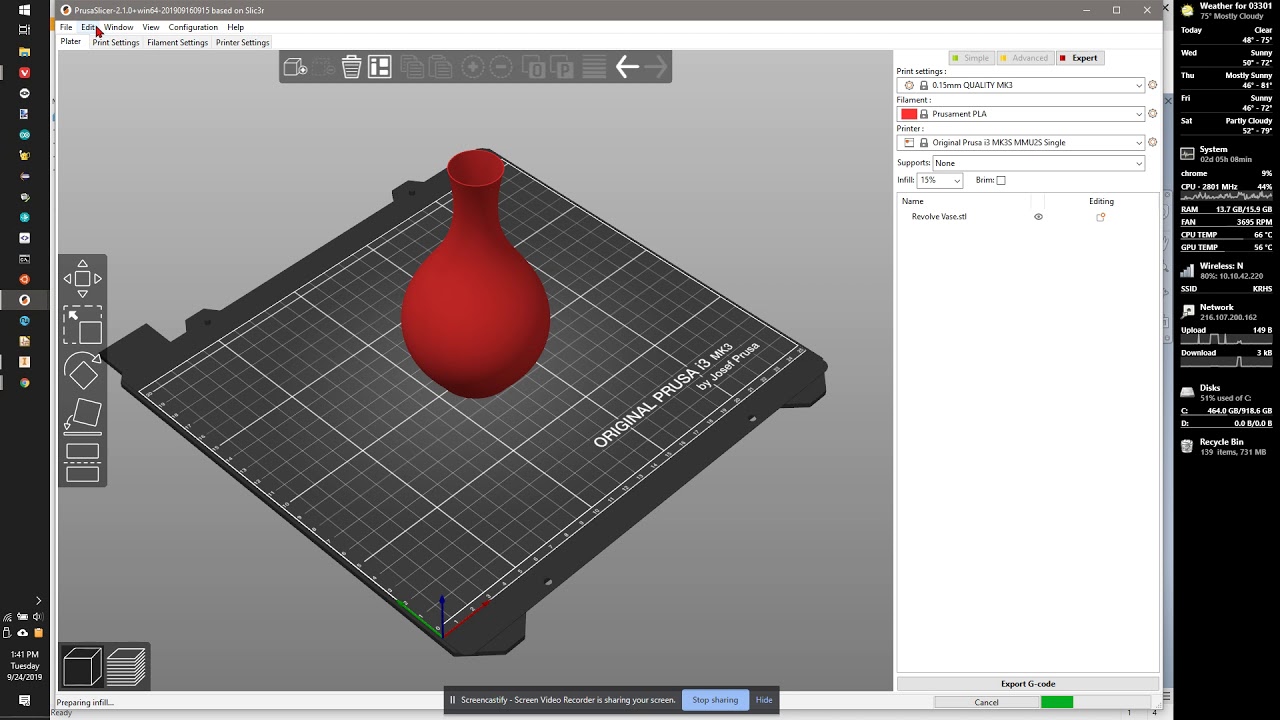Switch to Filament Settings tab
Viewport: 1280px width, 720px height.
[x=178, y=43]
